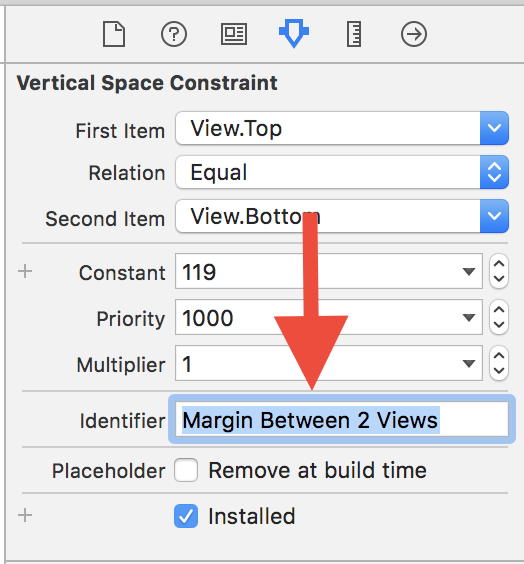Select the Attributes inspector icon
The width and height of the screenshot is (524, 564).
pyautogui.click(x=294, y=34)
